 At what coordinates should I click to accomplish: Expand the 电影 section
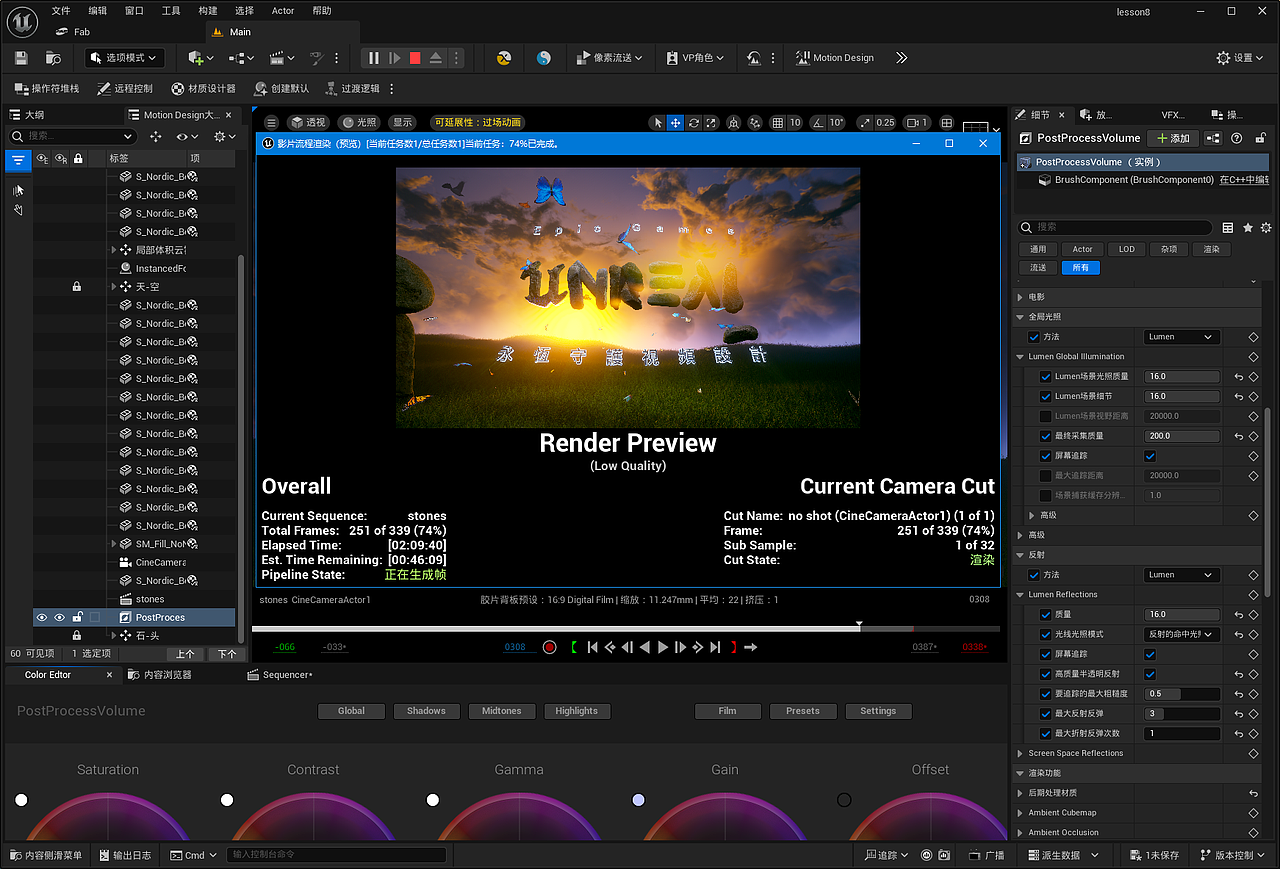(1021, 297)
